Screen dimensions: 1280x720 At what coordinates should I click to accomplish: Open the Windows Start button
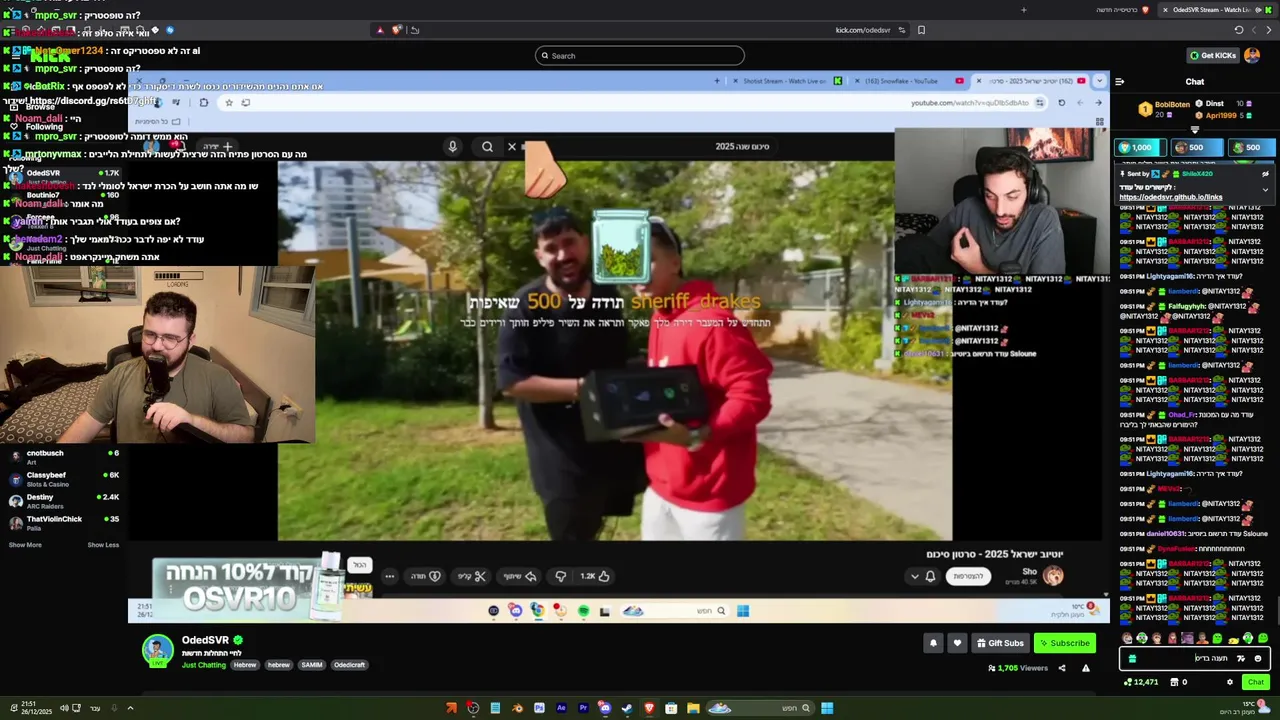[827, 708]
